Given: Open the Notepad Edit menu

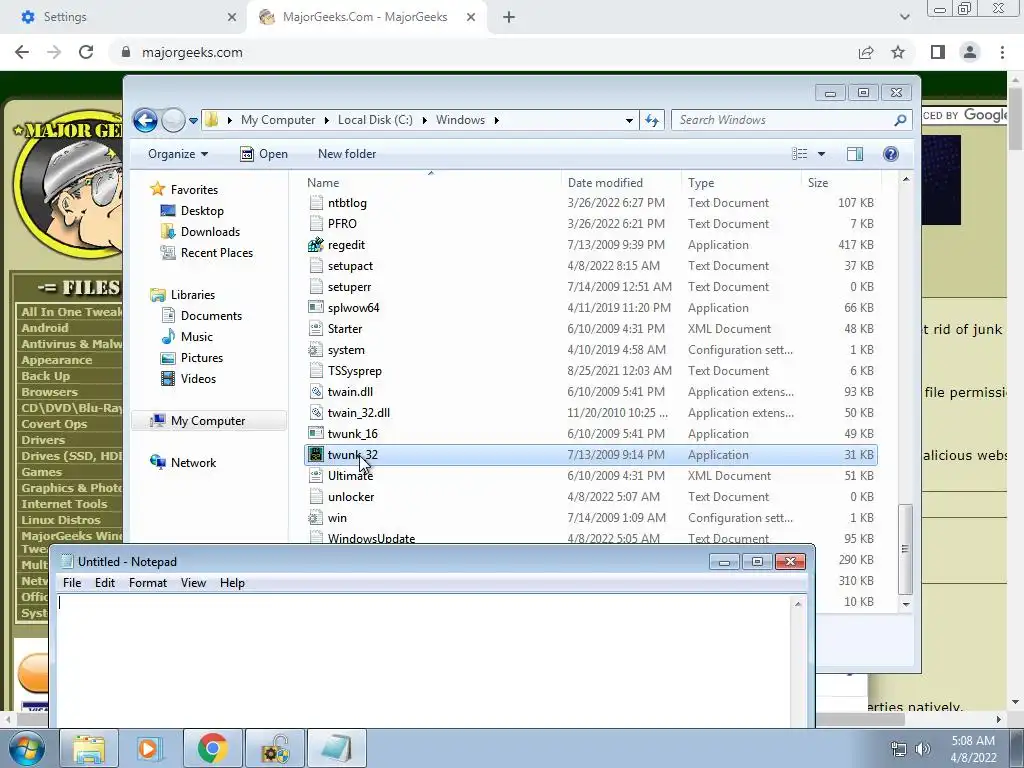Looking at the screenshot, I should 104,583.
